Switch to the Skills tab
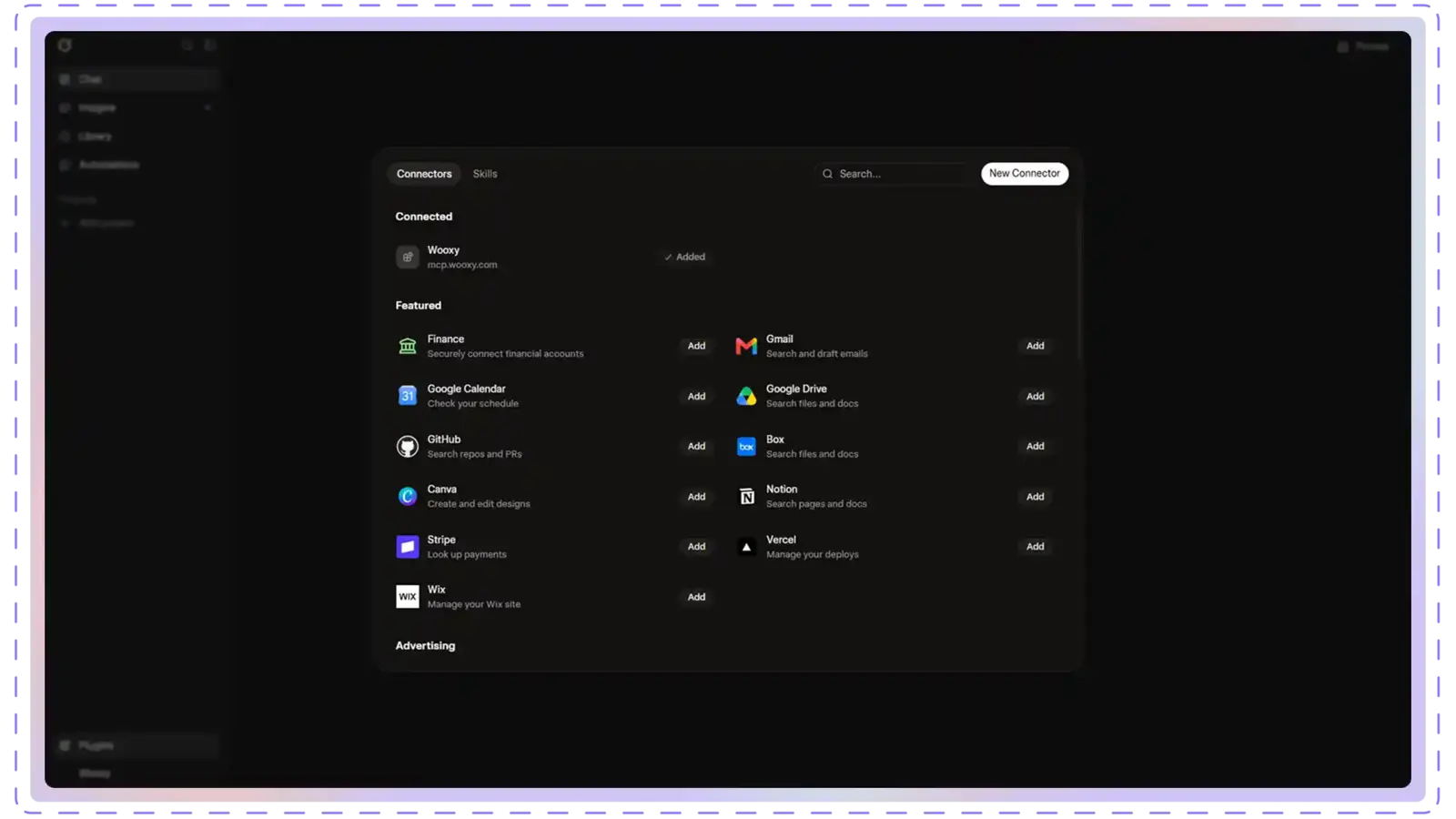1456x819 pixels. (x=485, y=174)
